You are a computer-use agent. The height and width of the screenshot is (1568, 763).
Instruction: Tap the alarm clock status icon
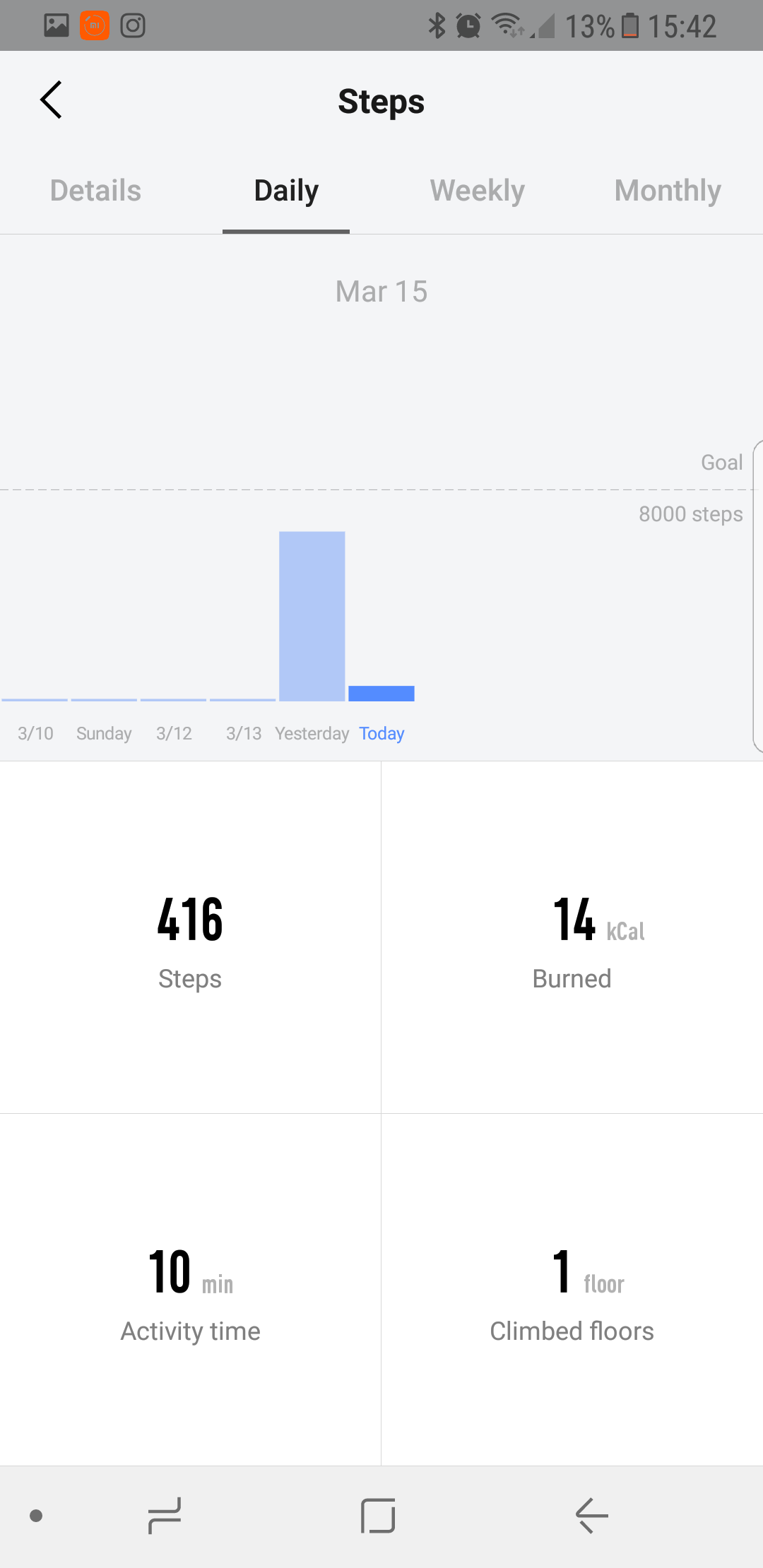tap(468, 25)
